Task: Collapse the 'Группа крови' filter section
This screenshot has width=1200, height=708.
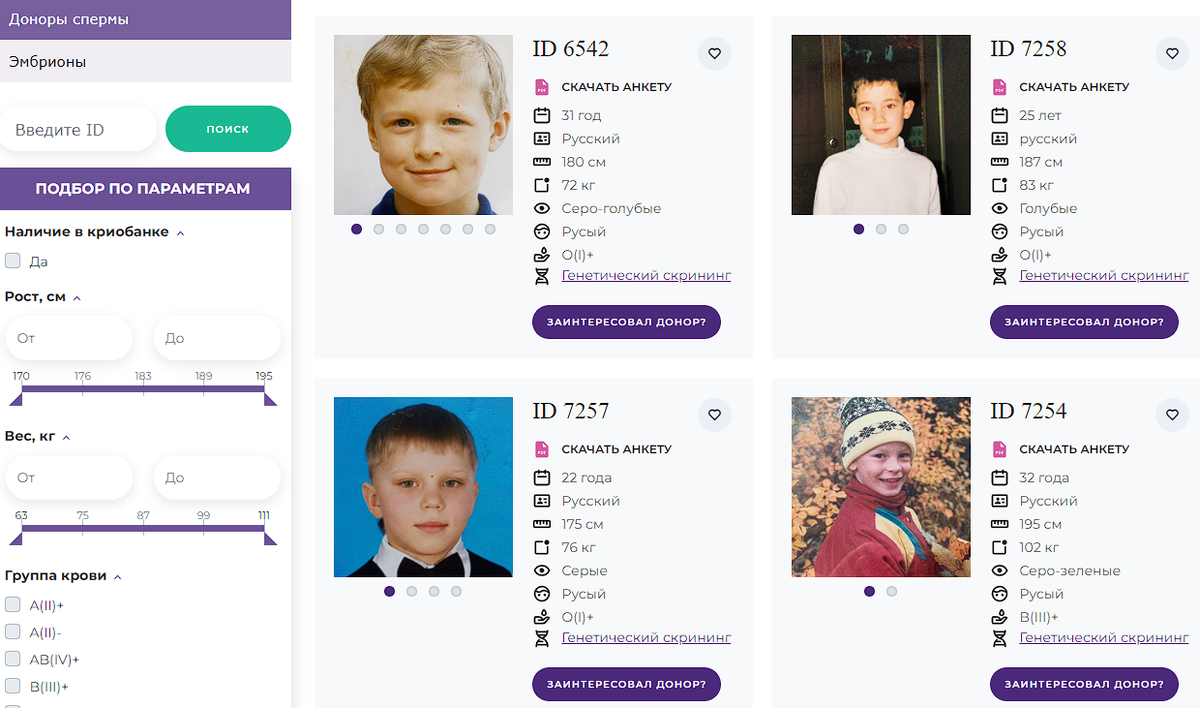Action: [x=117, y=577]
